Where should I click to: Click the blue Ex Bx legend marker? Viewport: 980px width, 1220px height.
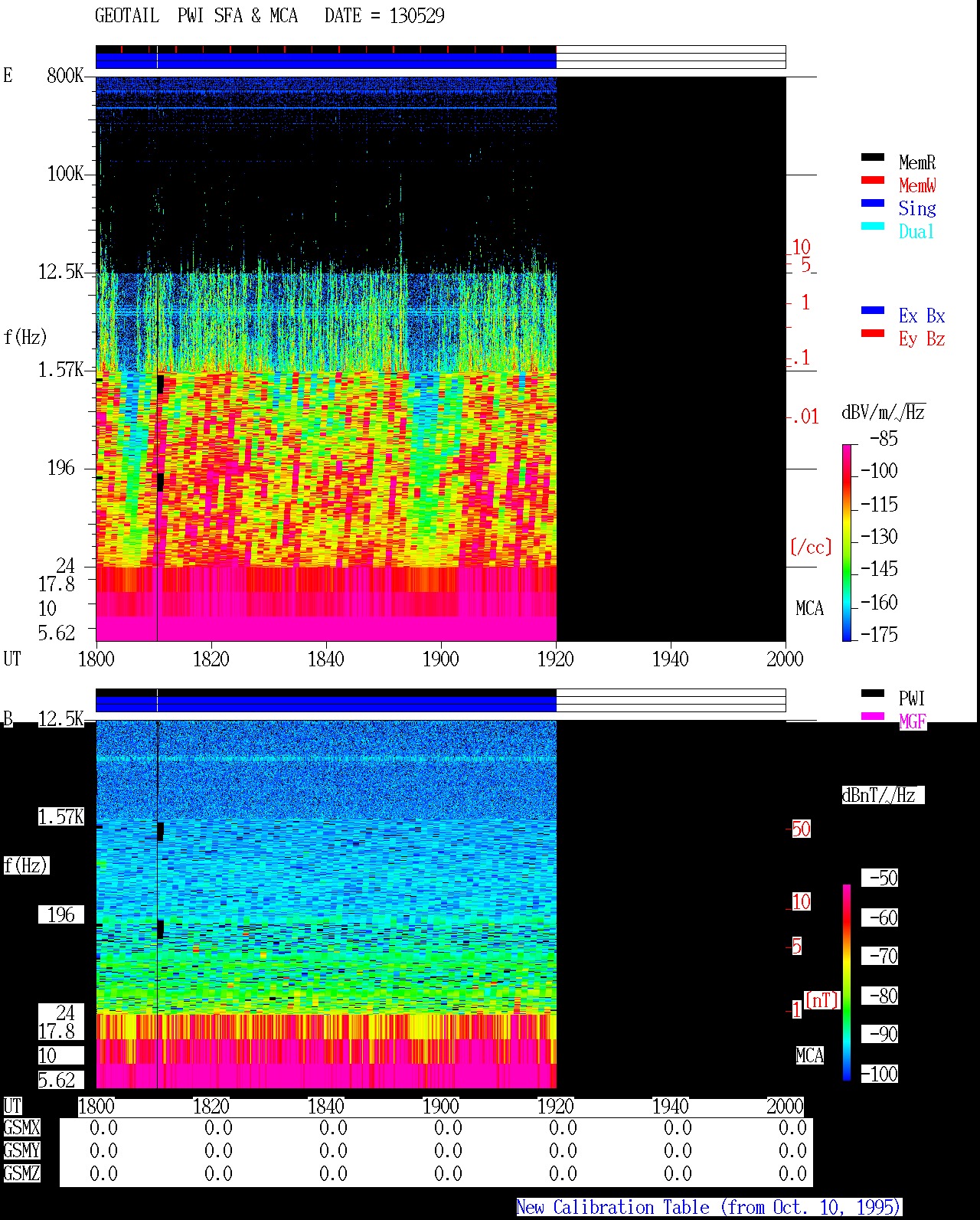click(872, 310)
